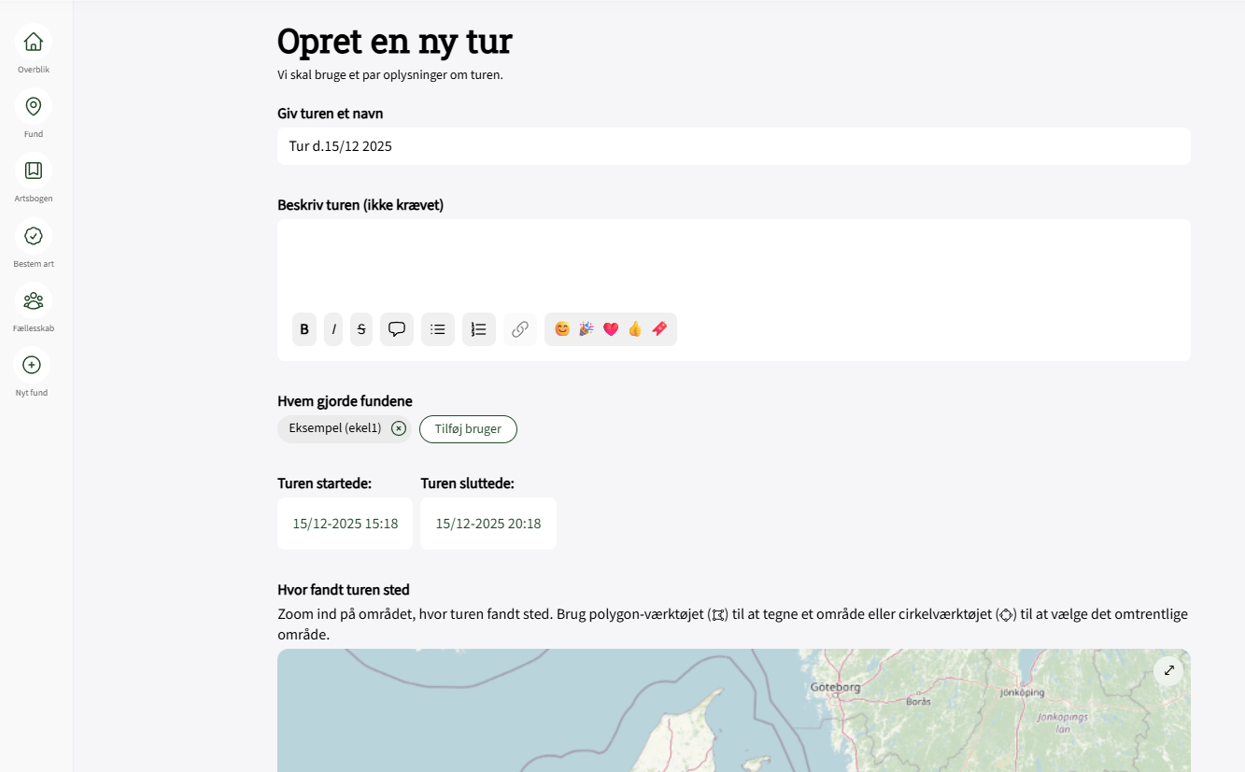Expand the map to fullscreen

(1168, 670)
